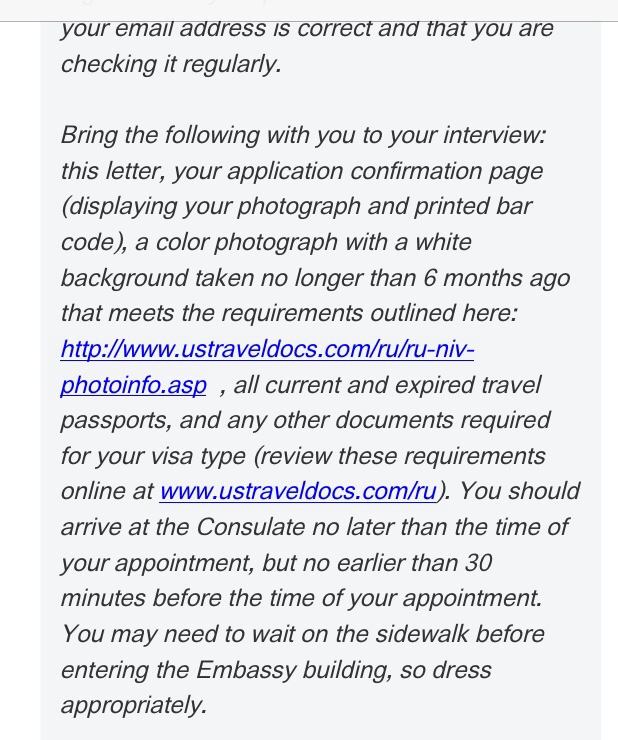Click the text 'all current and expired travel'
The width and height of the screenshot is (618, 740).
(x=387, y=385)
